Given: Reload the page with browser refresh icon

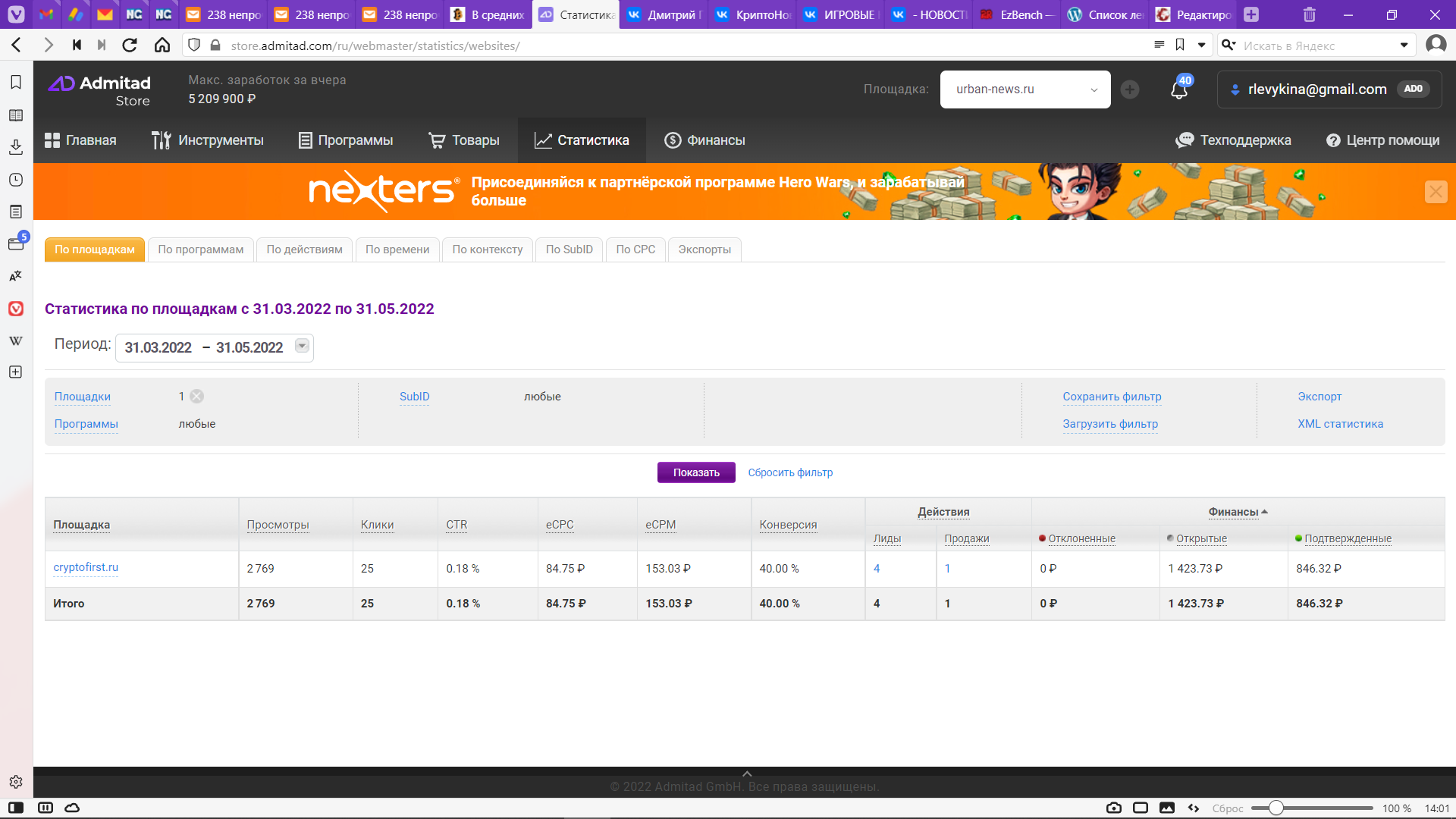Looking at the screenshot, I should point(130,45).
